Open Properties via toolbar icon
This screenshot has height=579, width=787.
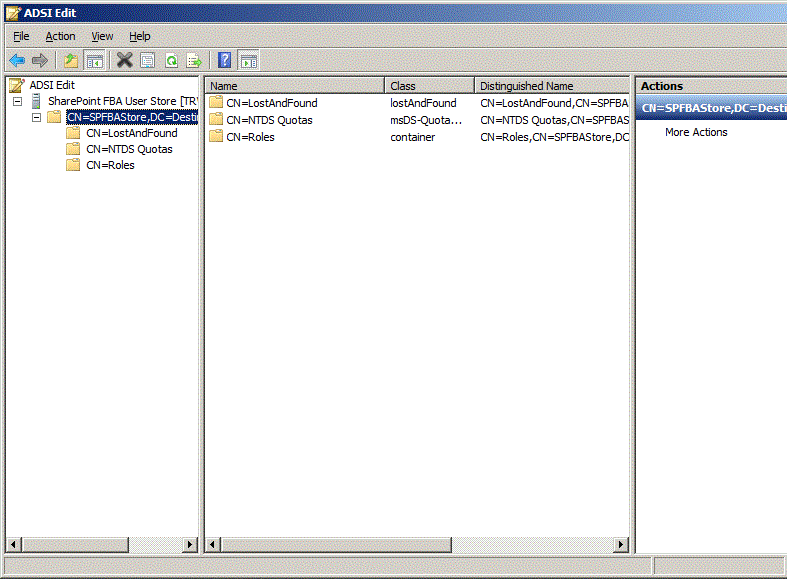(148, 61)
